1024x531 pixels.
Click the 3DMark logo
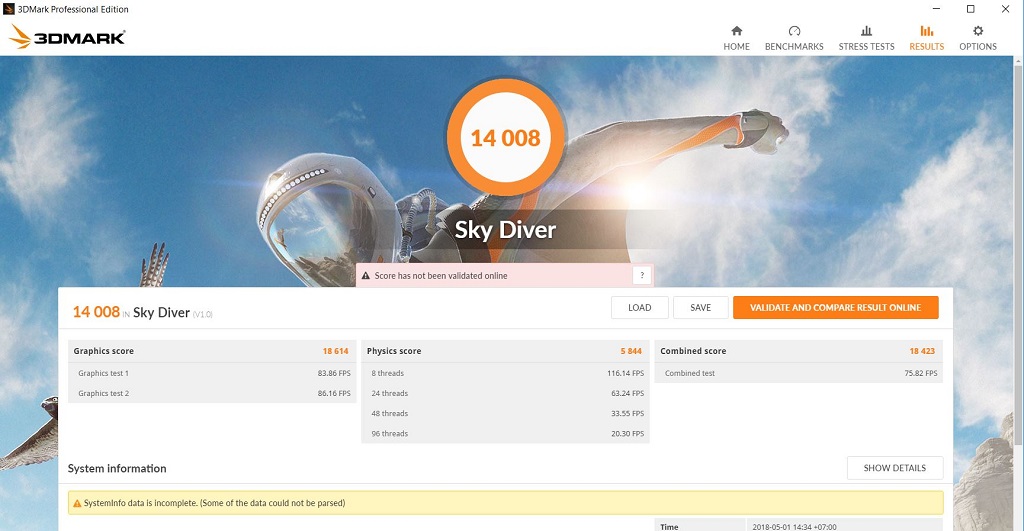click(x=67, y=37)
